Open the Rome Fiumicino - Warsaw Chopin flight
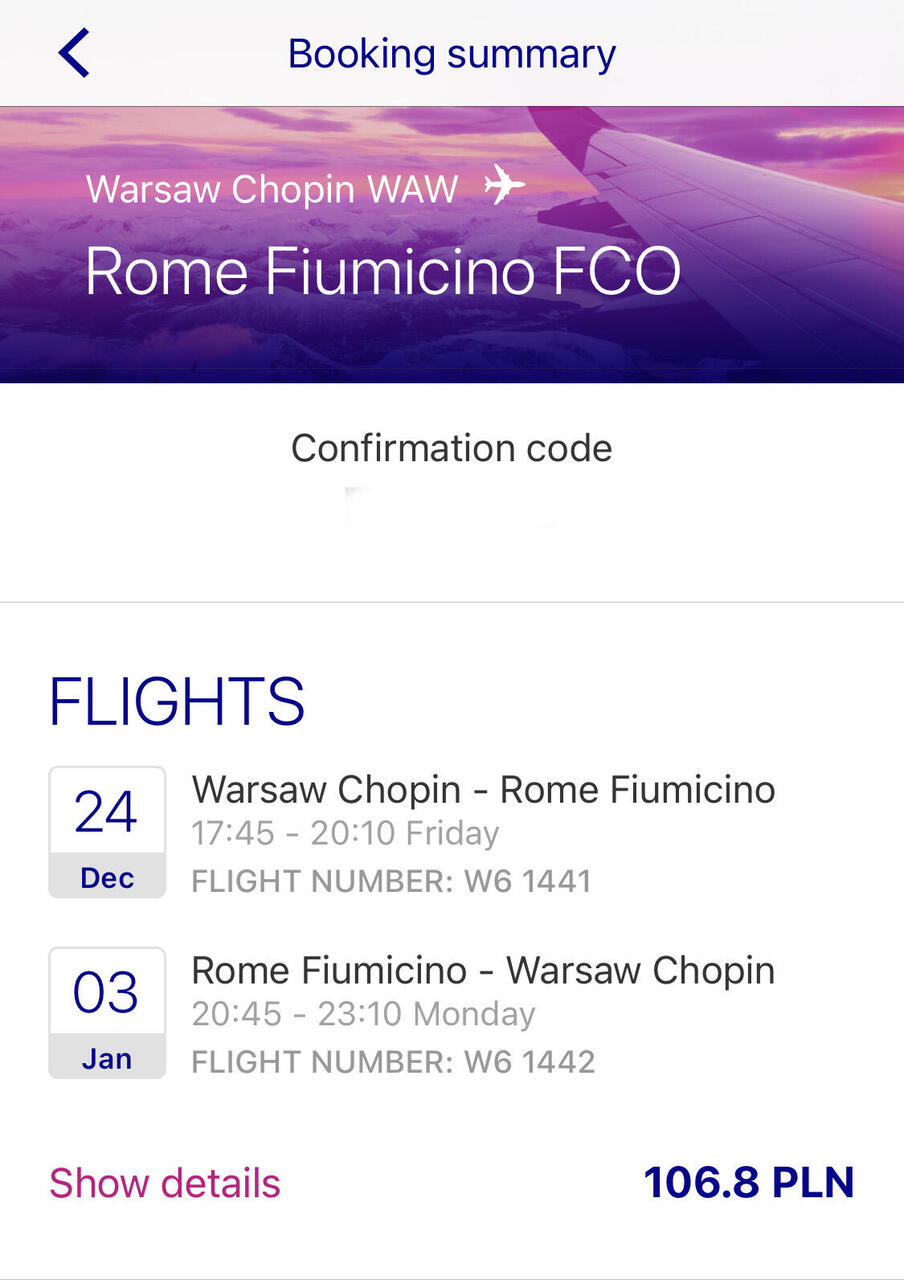The height and width of the screenshot is (1280, 904). pyautogui.click(x=483, y=971)
